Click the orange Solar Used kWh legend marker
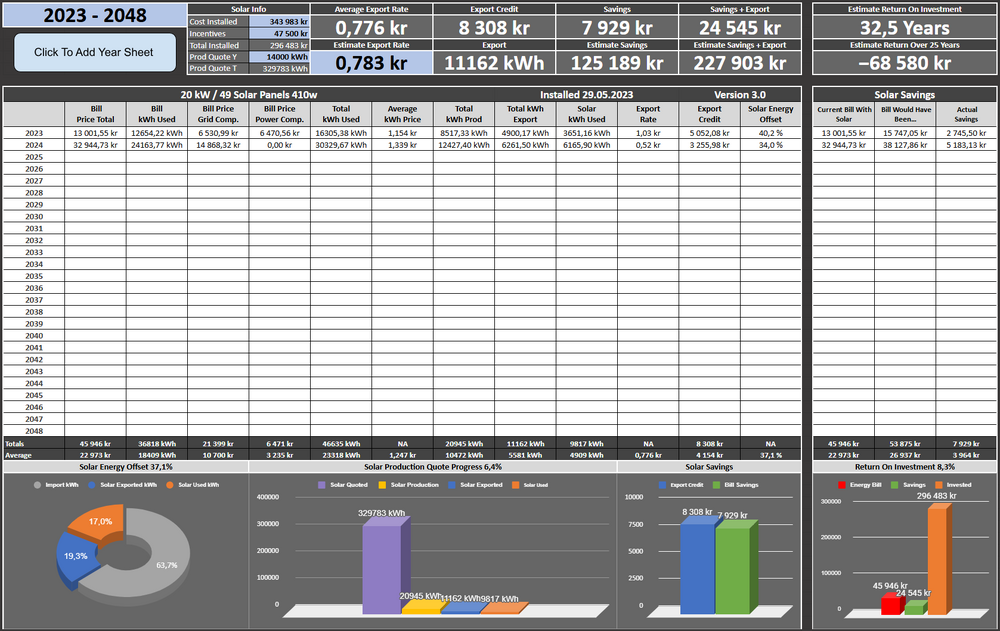This screenshot has width=1000, height=631. pos(171,484)
